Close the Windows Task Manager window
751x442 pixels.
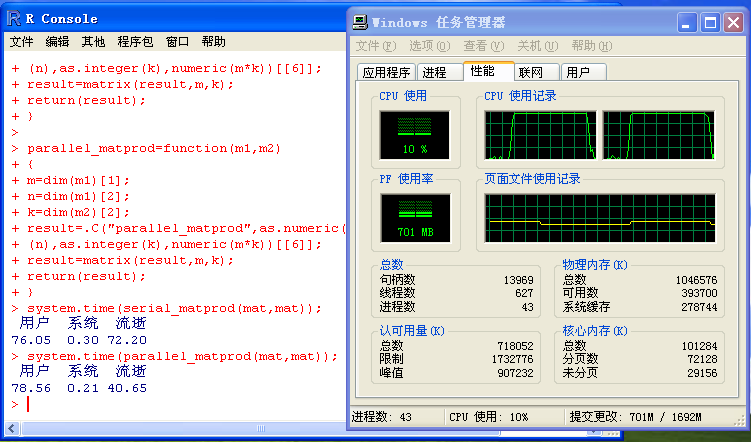tap(732, 22)
